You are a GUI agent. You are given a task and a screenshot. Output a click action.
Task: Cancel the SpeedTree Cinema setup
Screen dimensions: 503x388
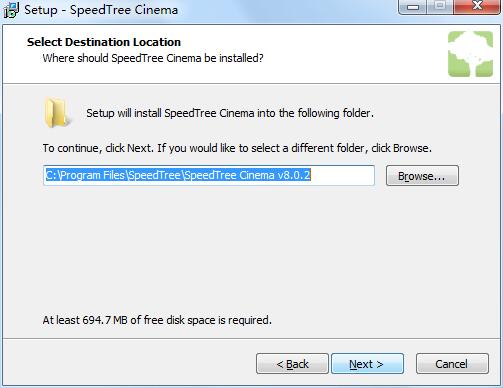click(452, 364)
